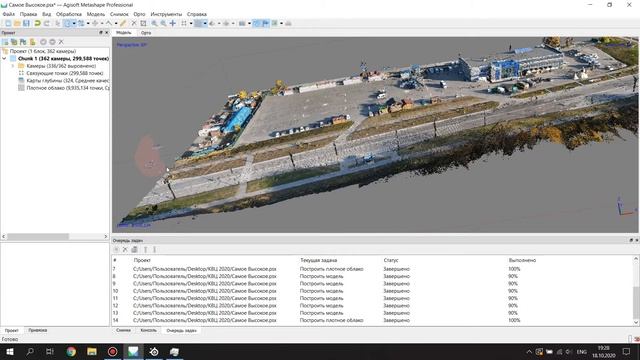Viewport: 640px width, 360px height.
Task: Select the Draw polyline tool
Action: click(x=109, y=24)
